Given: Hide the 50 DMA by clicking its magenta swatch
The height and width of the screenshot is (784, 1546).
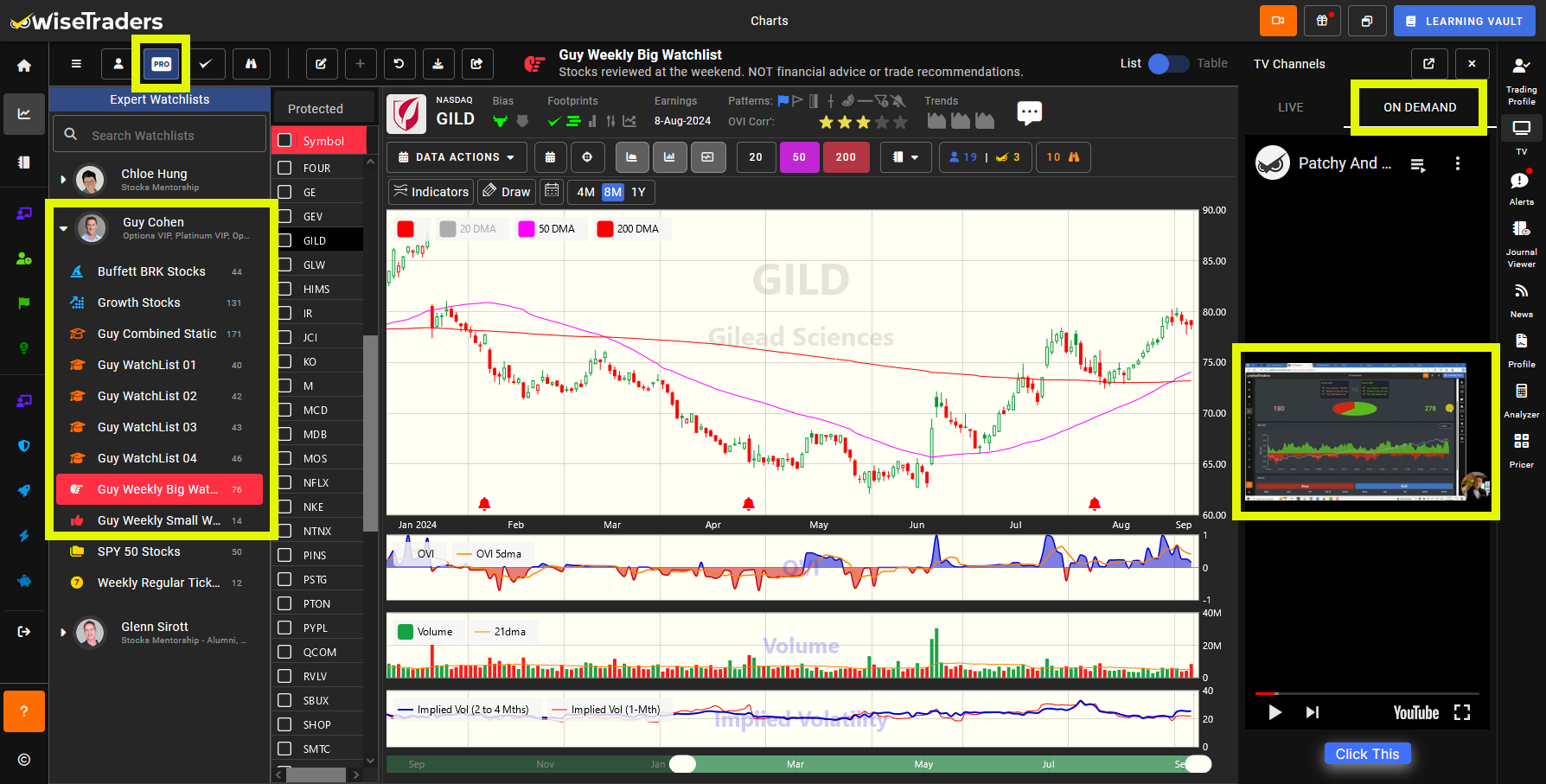Looking at the screenshot, I should click(525, 228).
